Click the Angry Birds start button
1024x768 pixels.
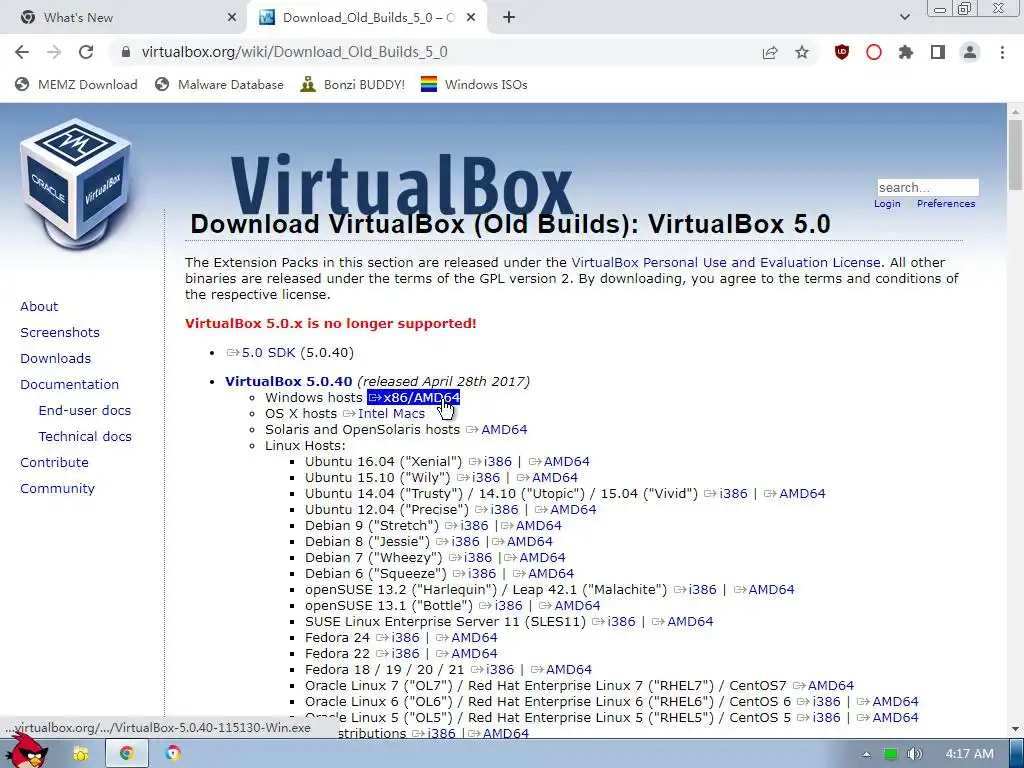(x=27, y=752)
